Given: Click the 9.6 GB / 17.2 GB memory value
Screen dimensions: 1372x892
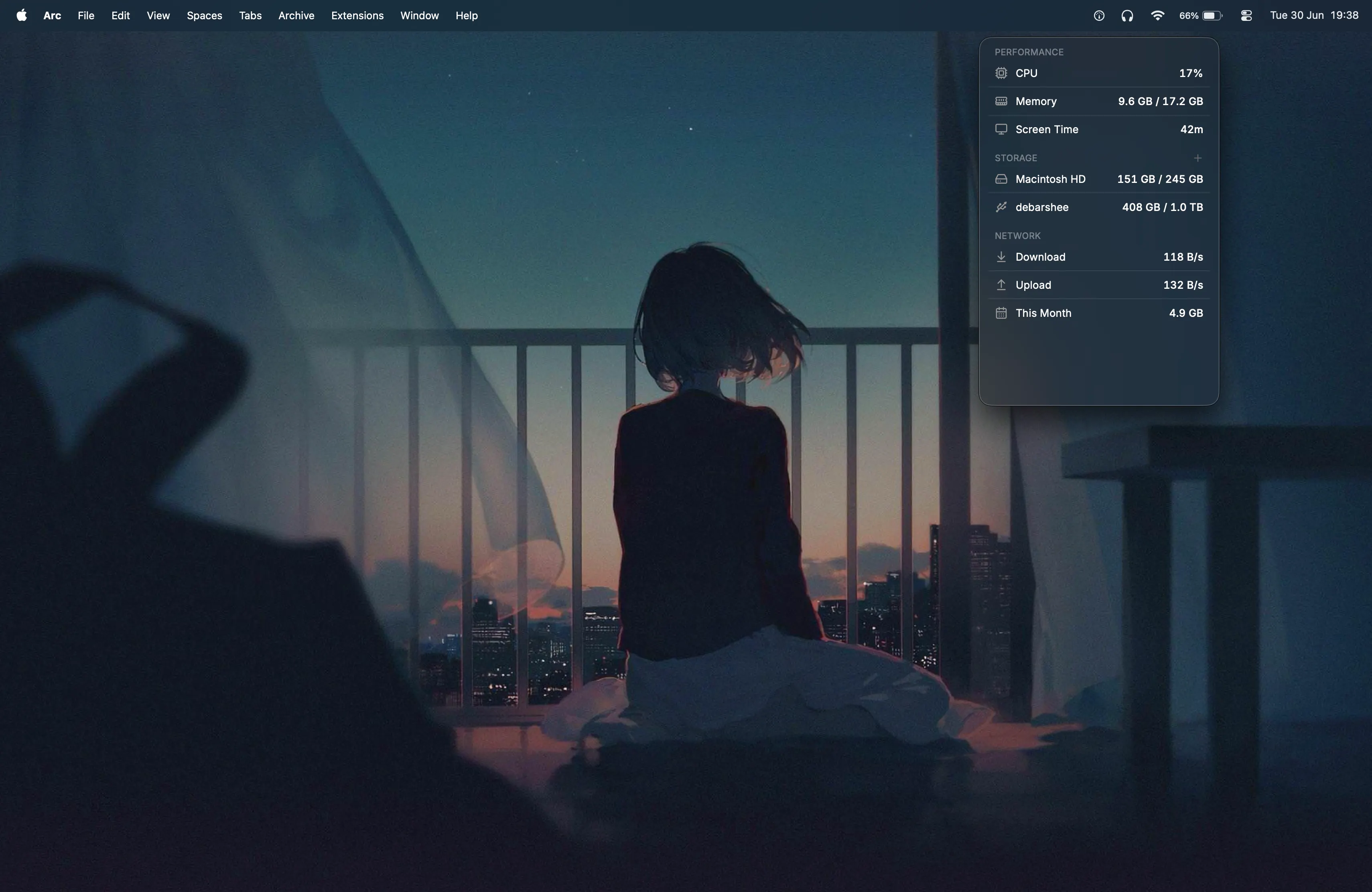Looking at the screenshot, I should click(x=1161, y=101).
